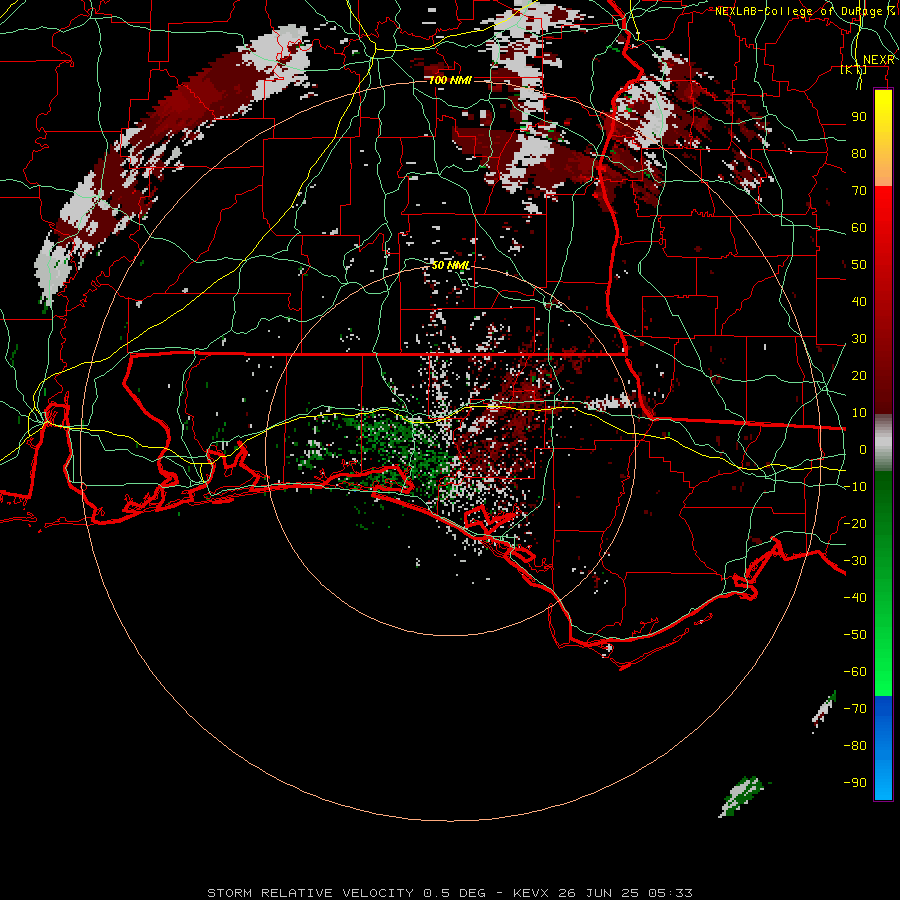Click the 10 value on the velocity scale
This screenshot has width=900, height=900.
(x=859, y=413)
